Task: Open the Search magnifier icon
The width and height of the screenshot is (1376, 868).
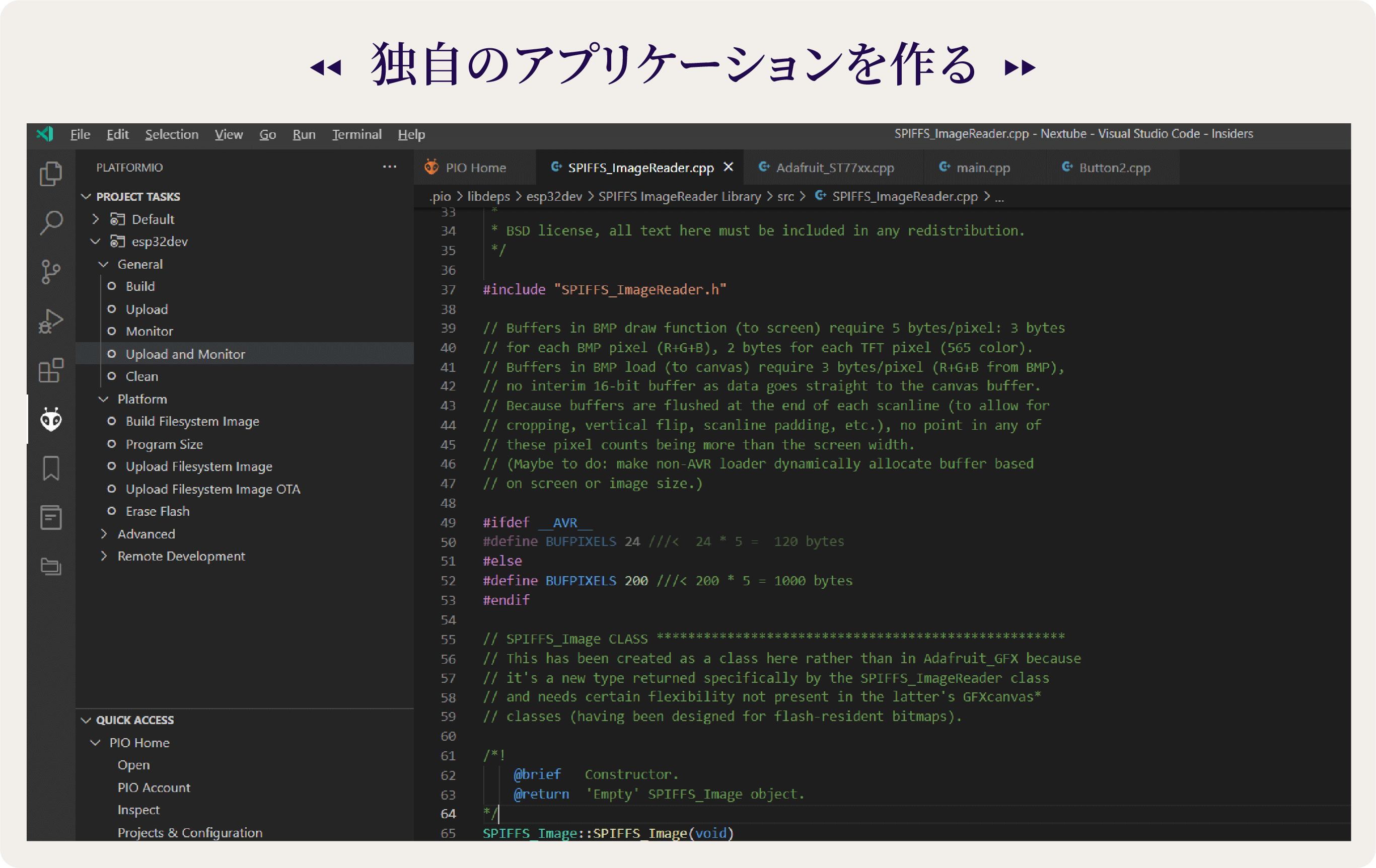Action: tap(51, 223)
